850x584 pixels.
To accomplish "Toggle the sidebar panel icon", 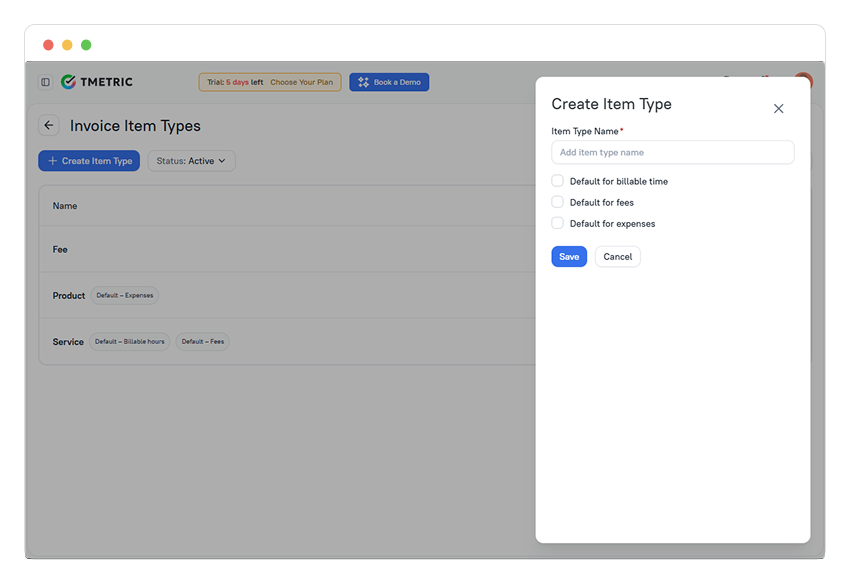I will point(46,82).
